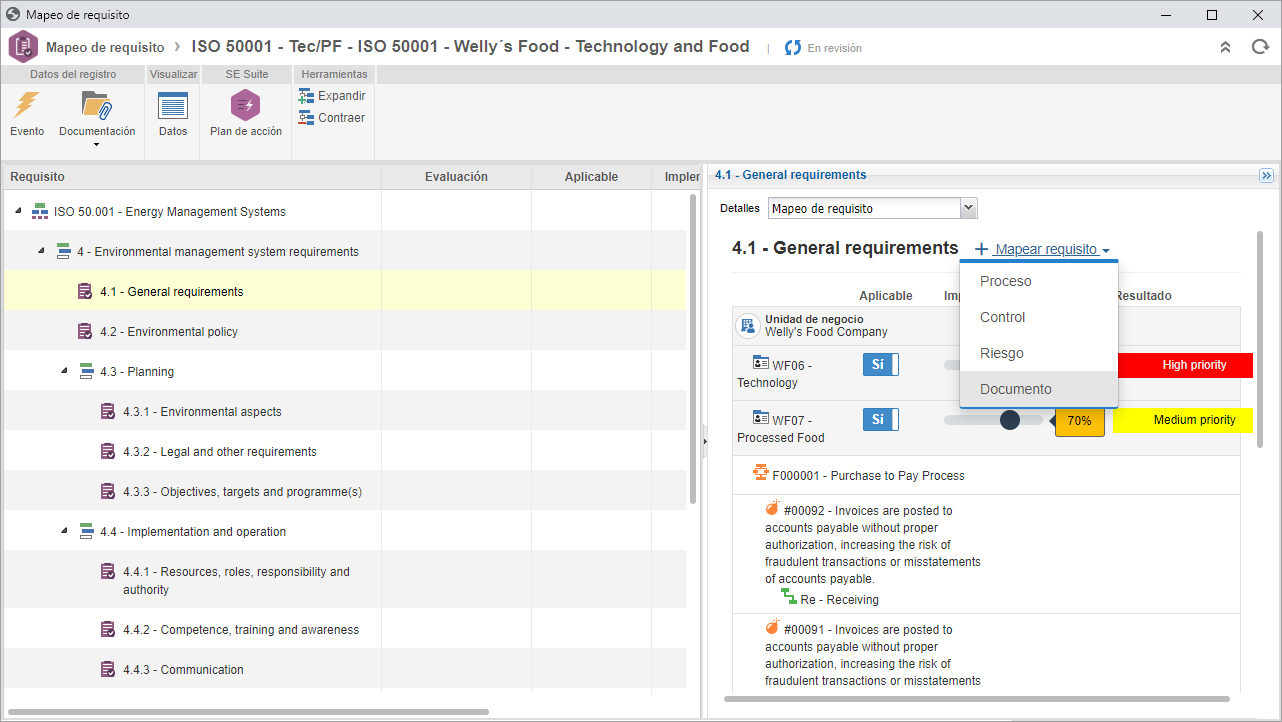Click the #00091 risk bomb icon
This screenshot has height=722, width=1282.
pos(772,628)
